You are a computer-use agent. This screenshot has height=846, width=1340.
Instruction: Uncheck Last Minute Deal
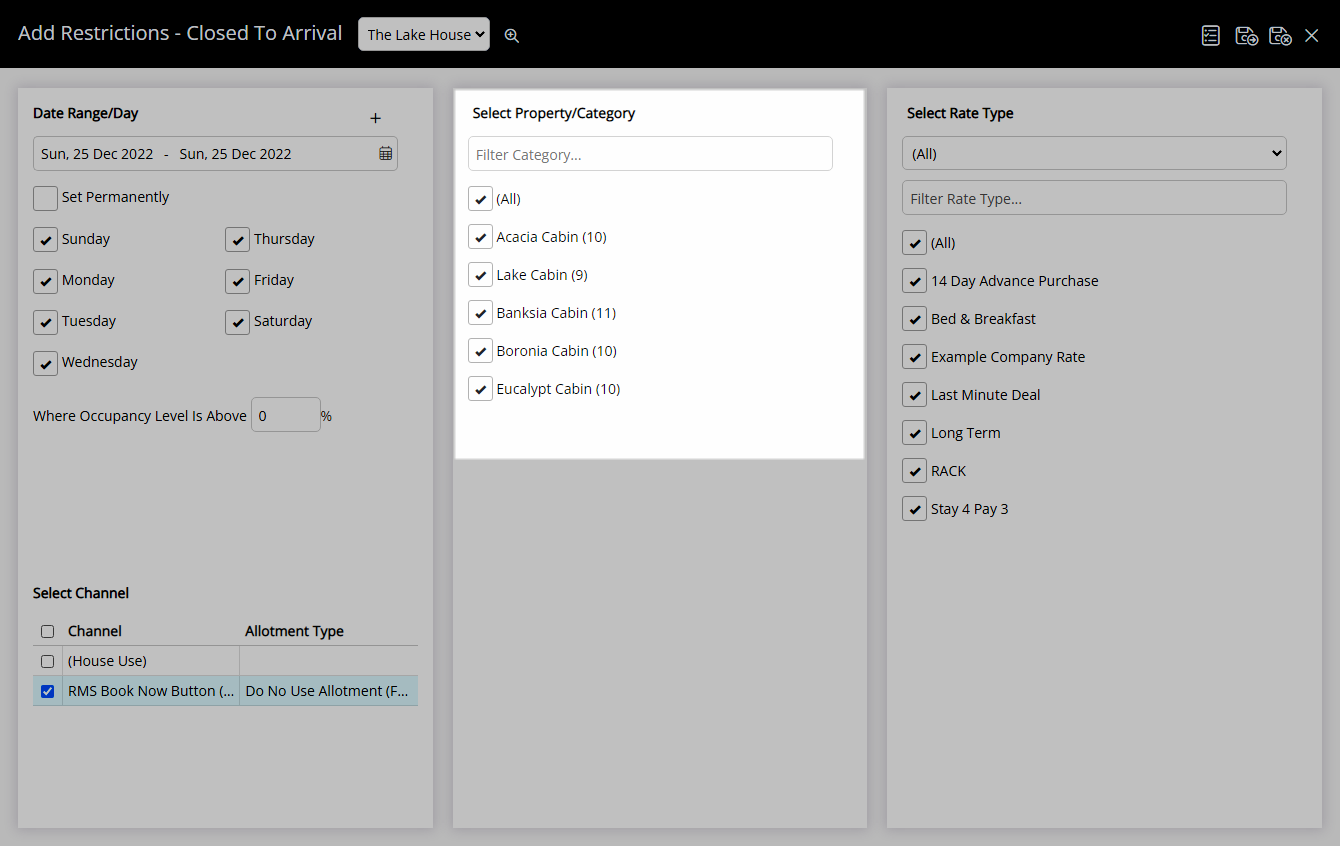(914, 395)
